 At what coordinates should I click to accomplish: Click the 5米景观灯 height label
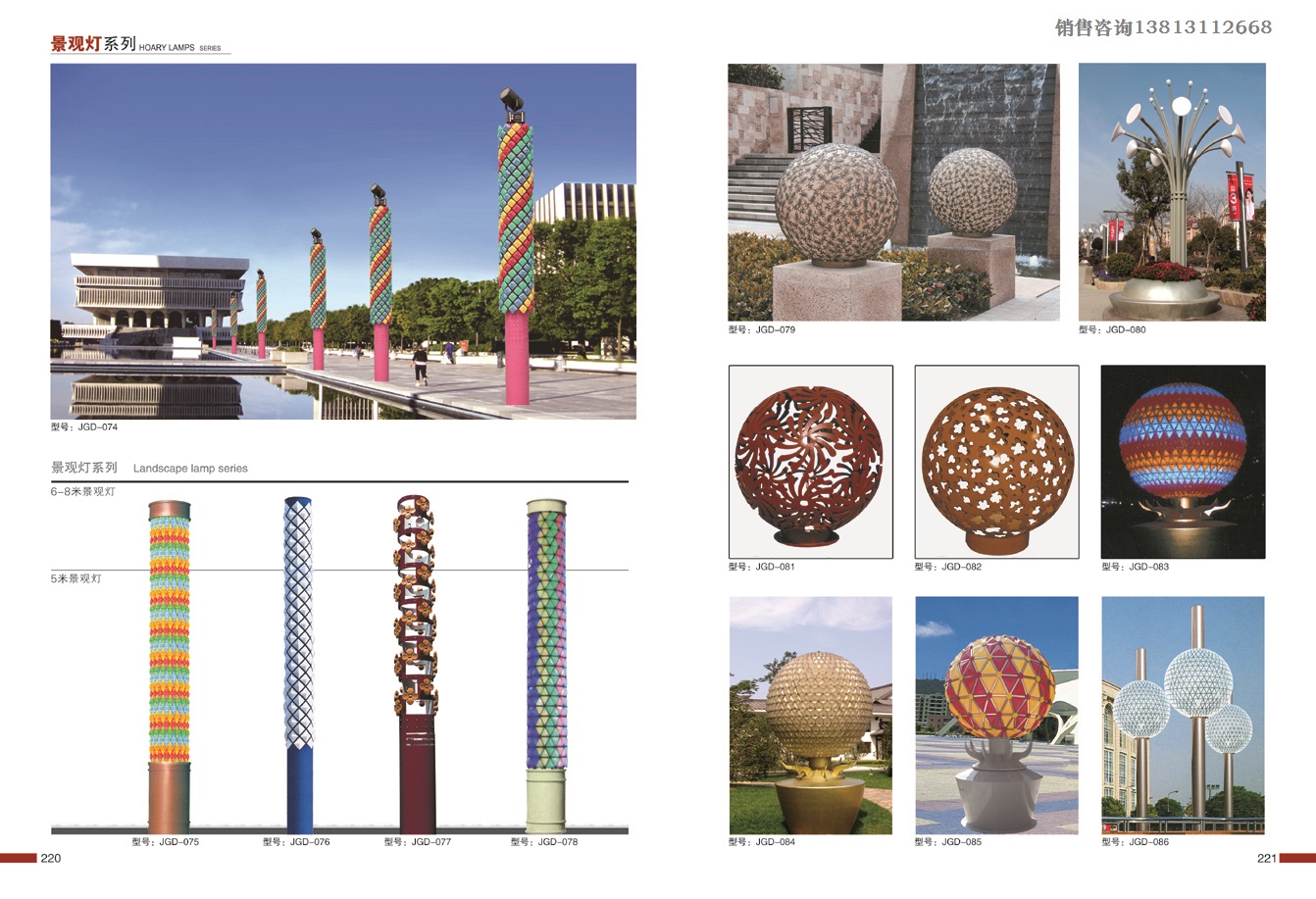tap(76, 579)
